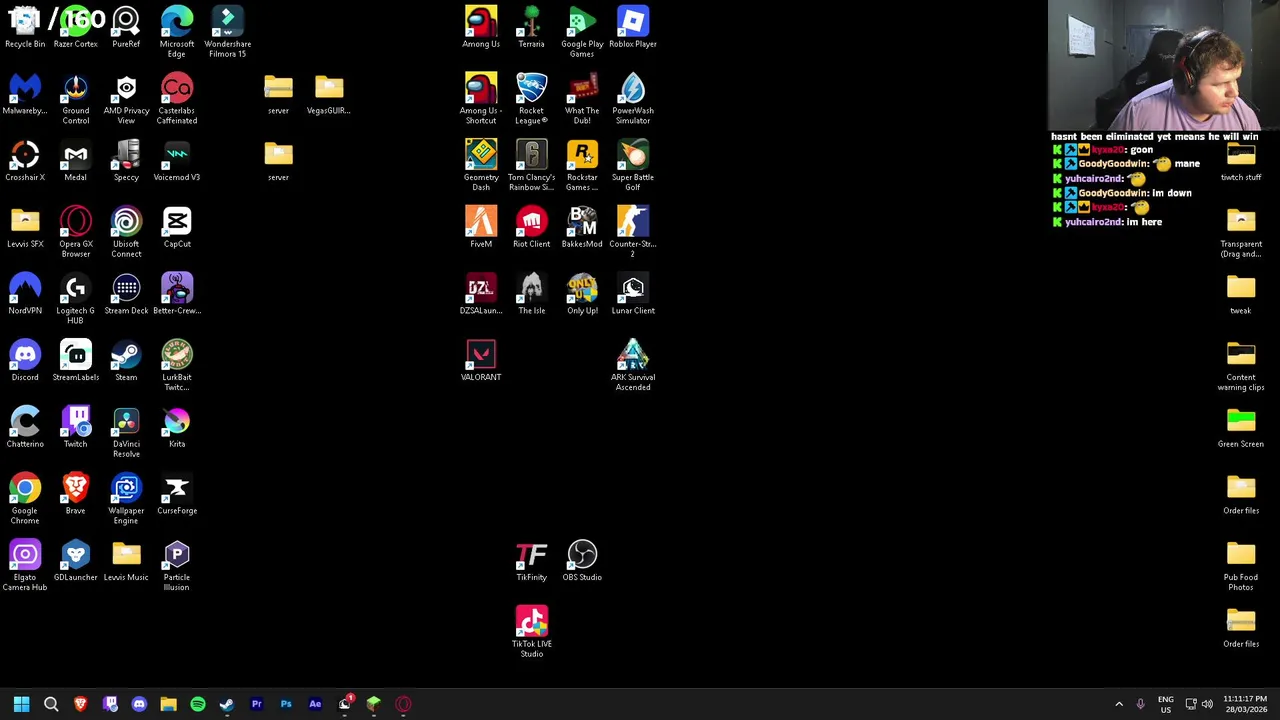
Task: Select the Brave desktop shortcut
Action: pos(76,495)
